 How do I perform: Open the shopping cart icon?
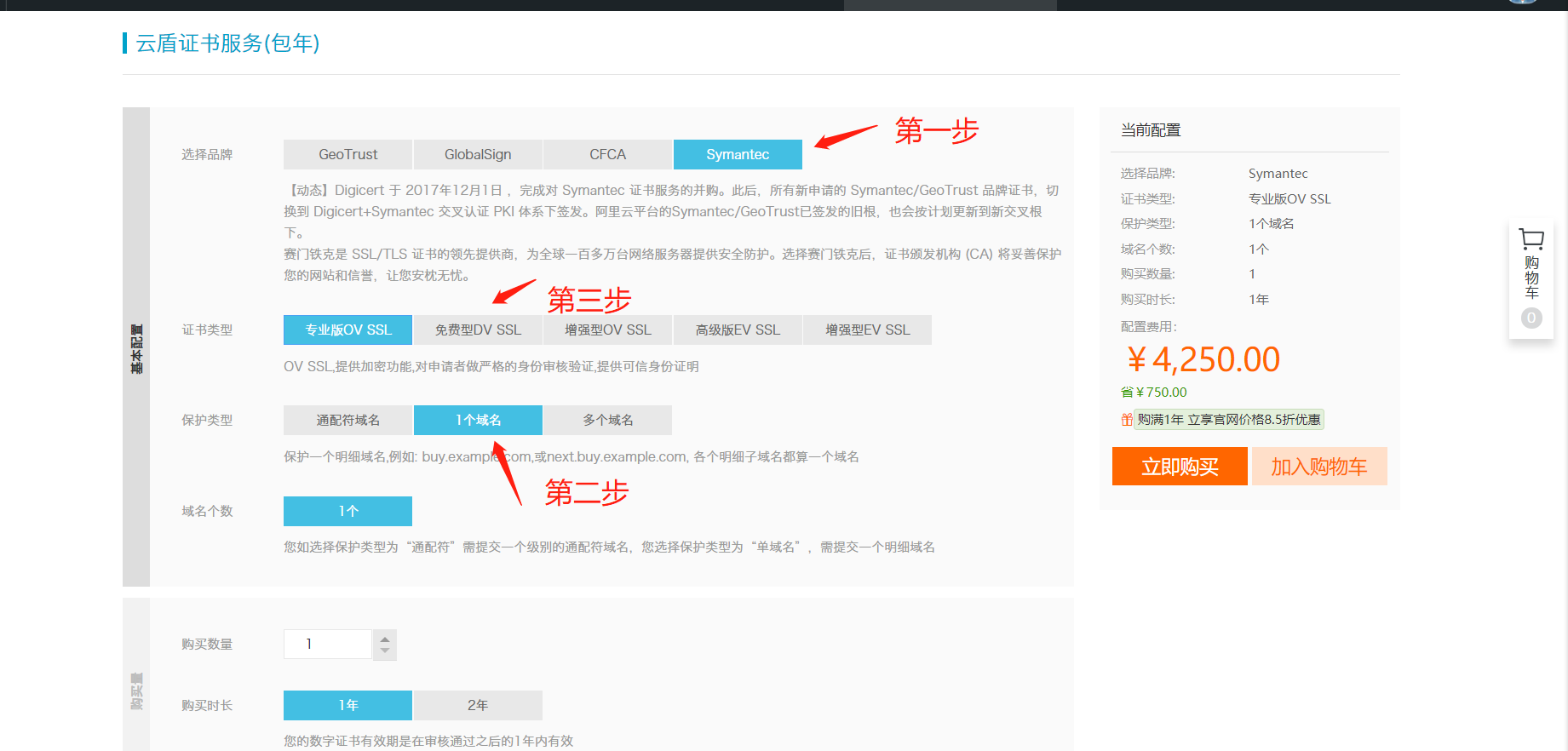click(x=1531, y=239)
